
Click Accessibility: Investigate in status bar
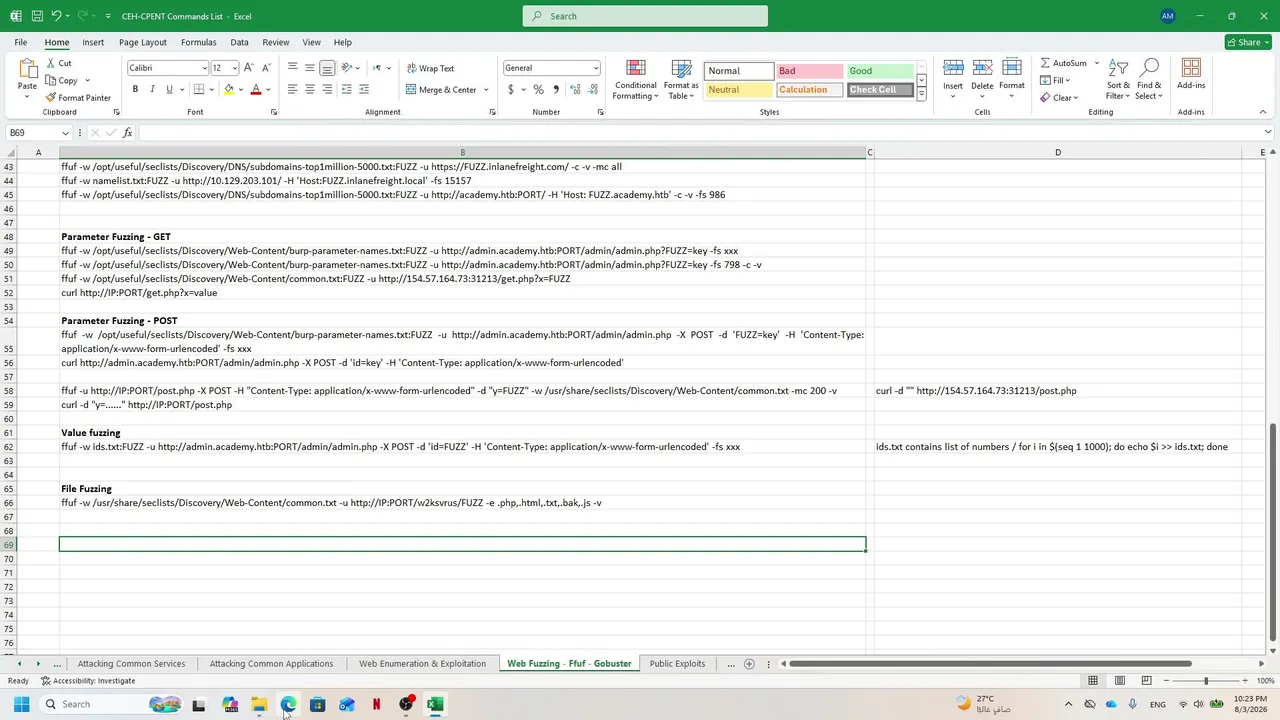88,681
